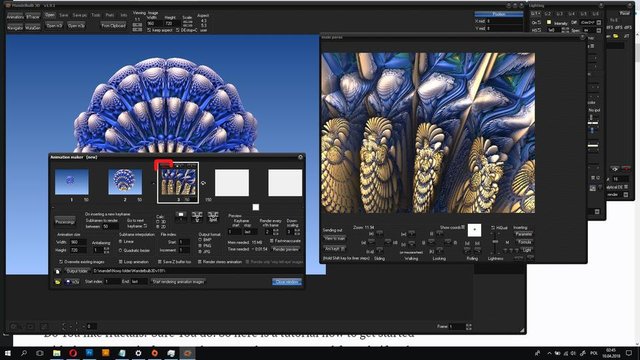Screen dimensions: 640x360
Task: Toggle the Fast/inaccurate preview checkbox
Action: [272, 241]
